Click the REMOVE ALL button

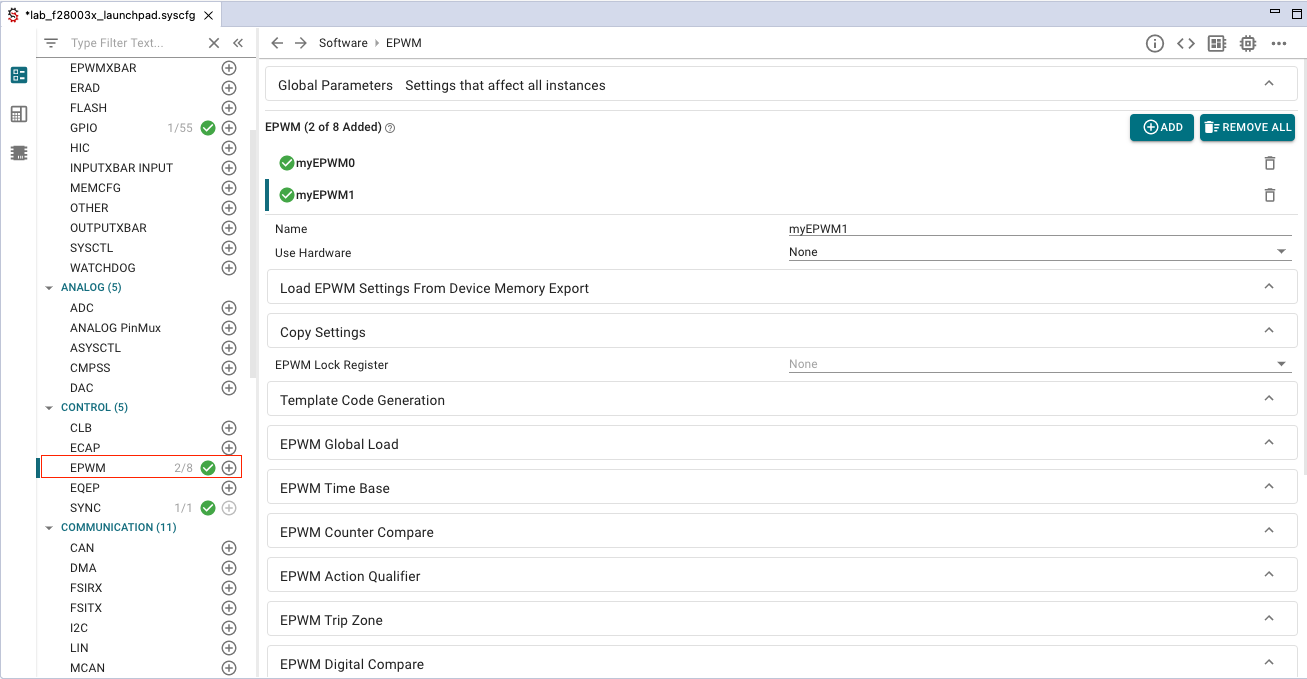tap(1247, 127)
